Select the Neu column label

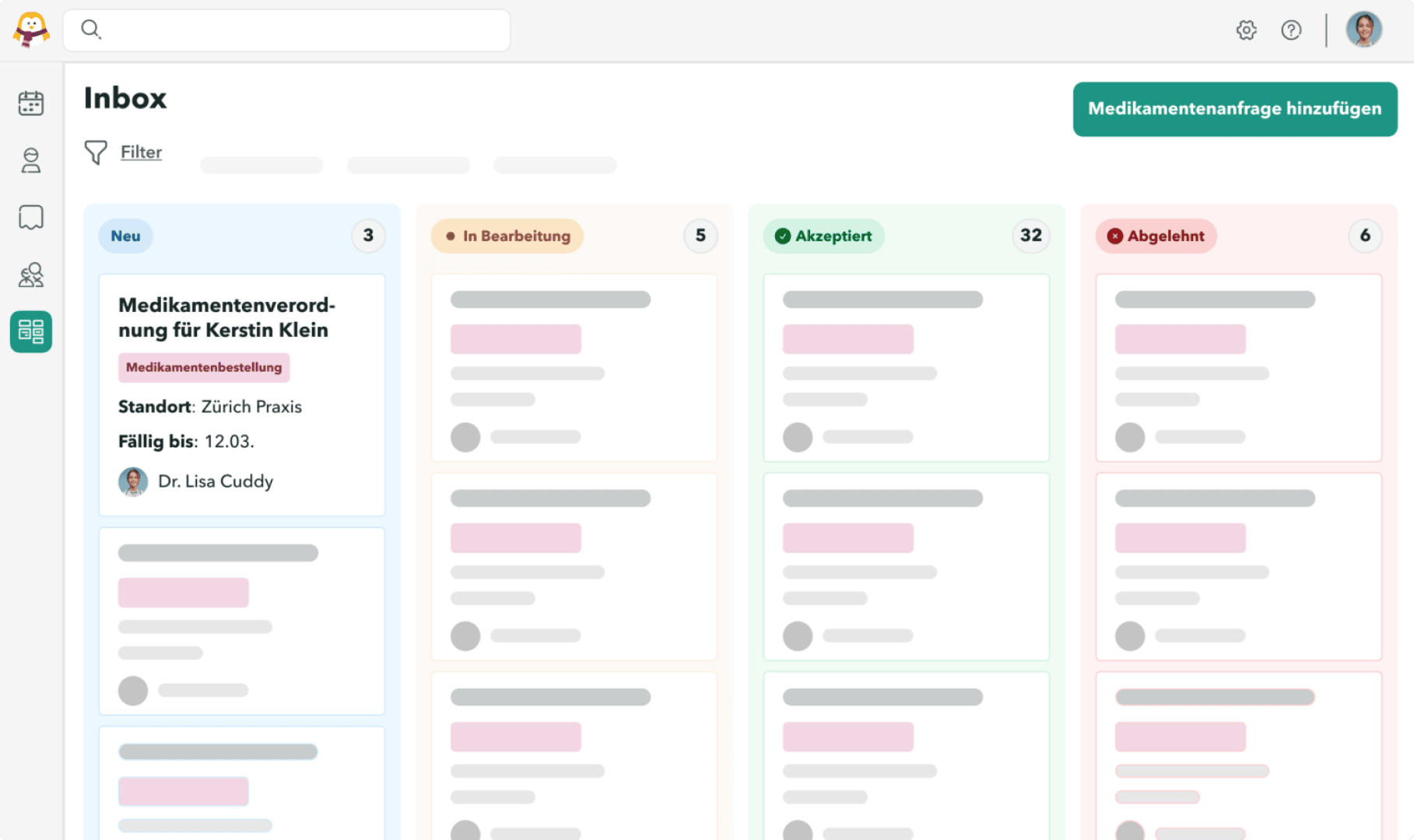[125, 236]
